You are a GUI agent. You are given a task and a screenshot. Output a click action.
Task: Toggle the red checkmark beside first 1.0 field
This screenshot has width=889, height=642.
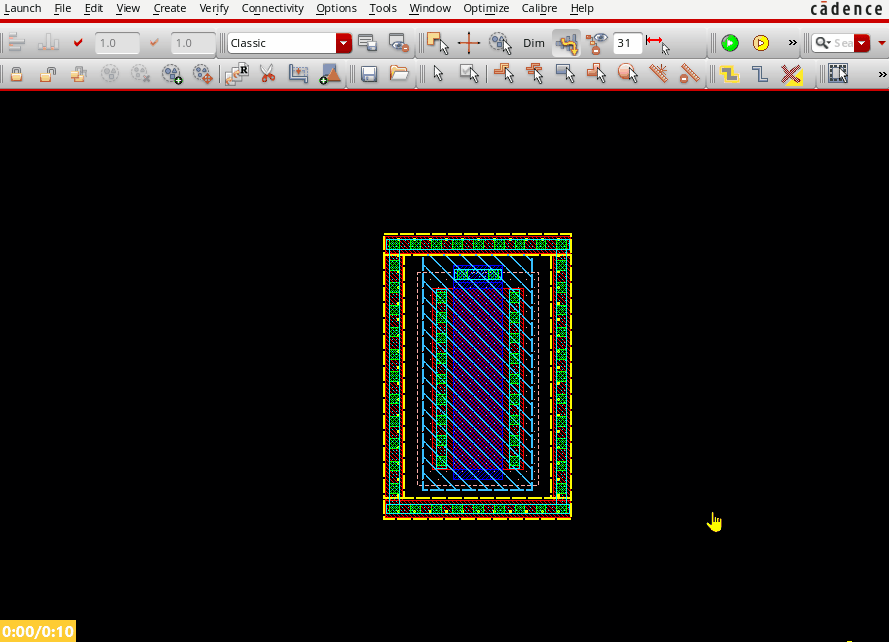pyautogui.click(x=78, y=43)
